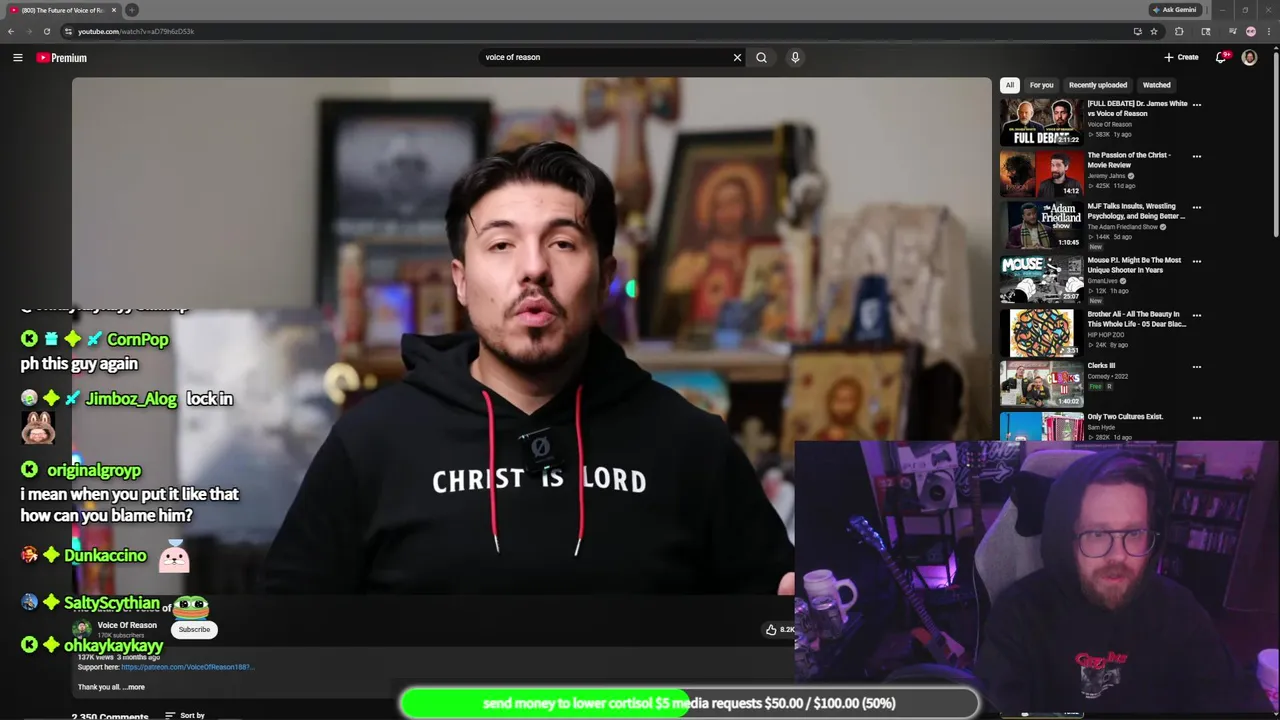
Task: Open the MJF Adam Friedland thumbnail
Action: (x=1041, y=226)
